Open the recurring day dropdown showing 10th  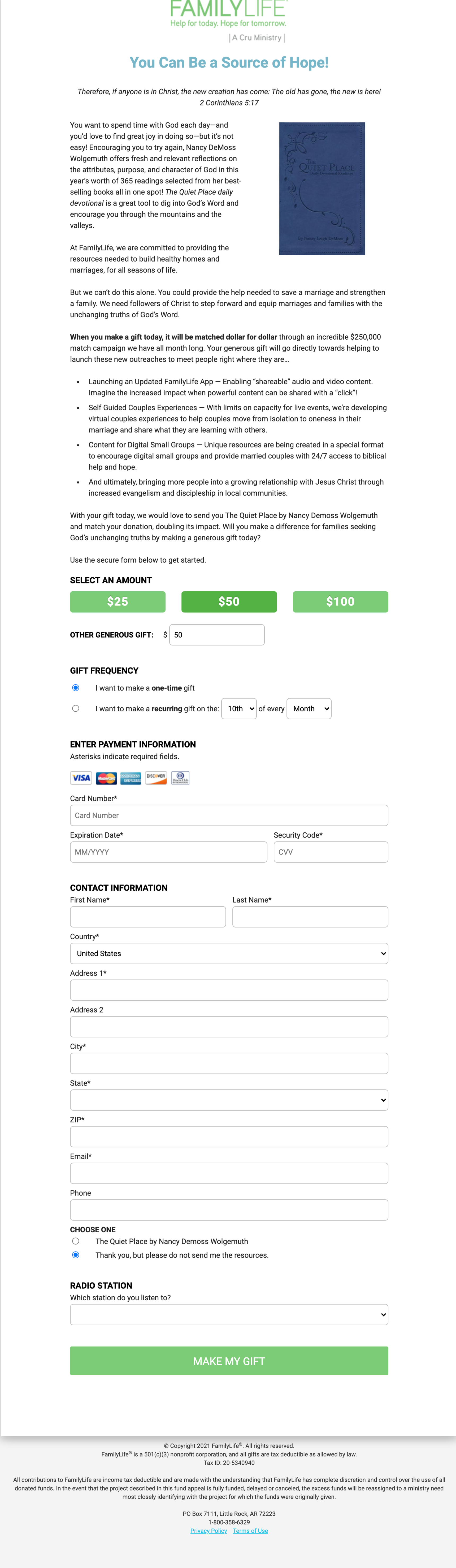239,708
